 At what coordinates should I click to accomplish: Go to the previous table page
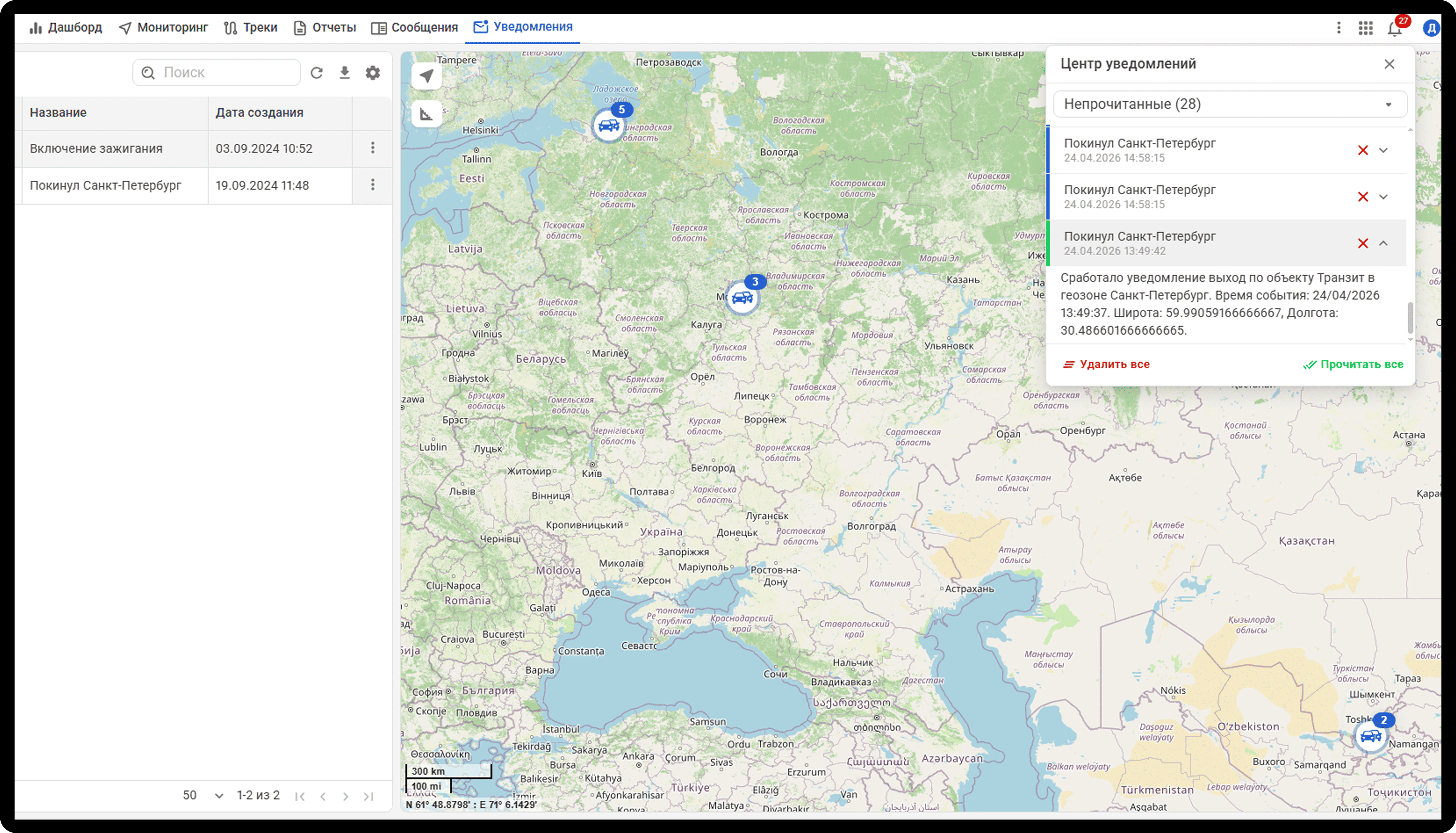click(x=323, y=796)
